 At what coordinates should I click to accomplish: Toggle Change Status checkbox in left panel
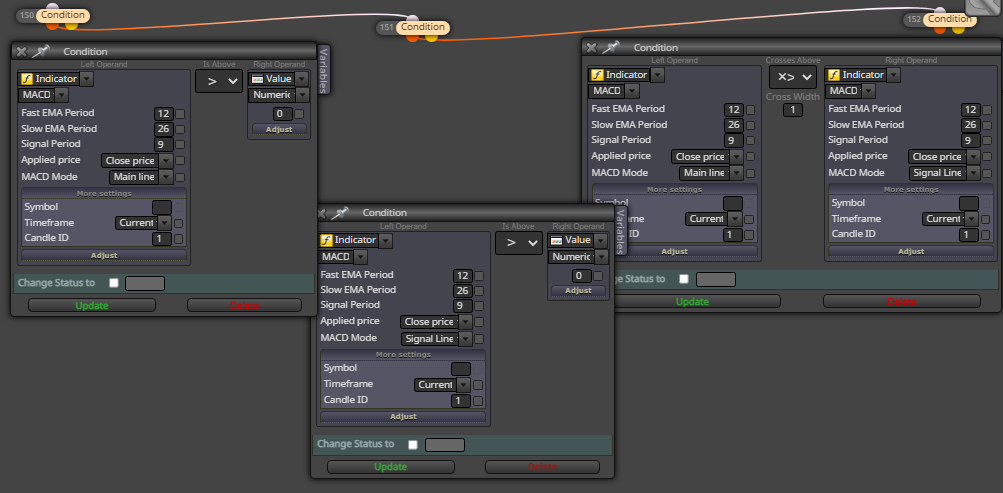[114, 283]
